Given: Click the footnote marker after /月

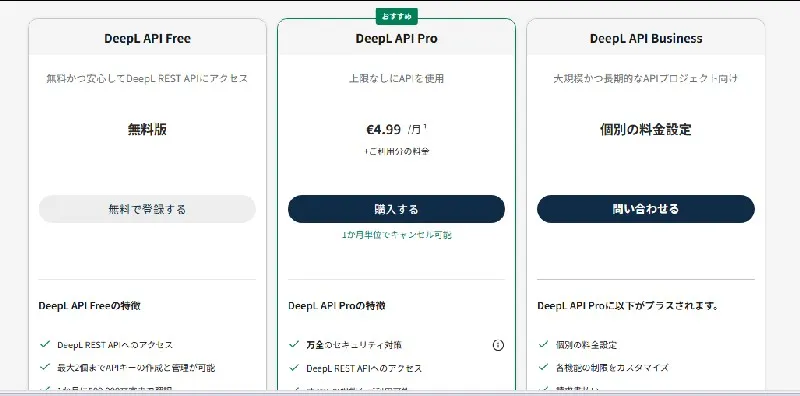Looking at the screenshot, I should click(x=425, y=127).
